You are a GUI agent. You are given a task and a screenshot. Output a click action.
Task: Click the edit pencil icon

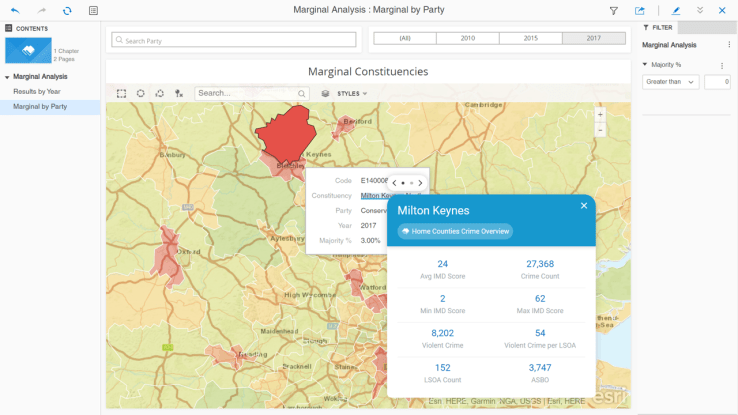[x=676, y=10]
